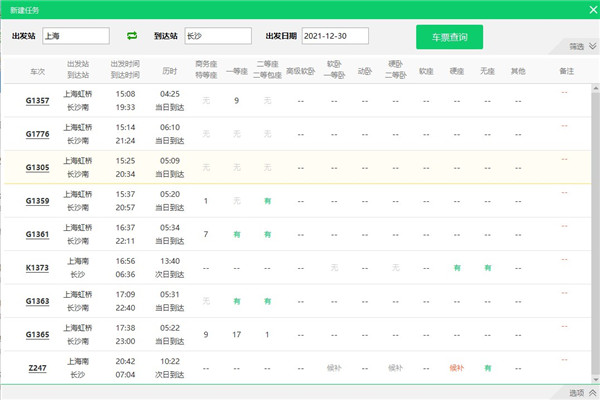Screen dimensions: 600x400
Task: Select train G1305 link
Action: tap(38, 167)
